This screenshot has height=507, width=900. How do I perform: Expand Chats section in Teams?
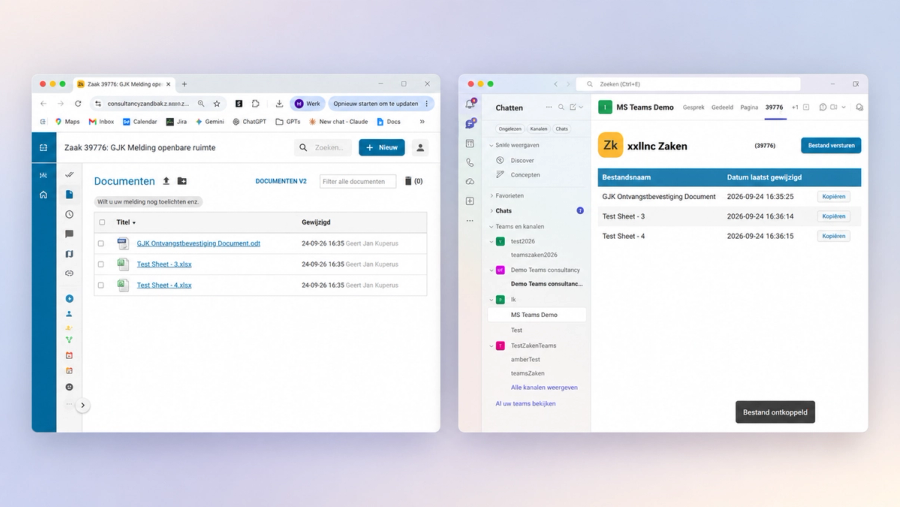(x=491, y=211)
